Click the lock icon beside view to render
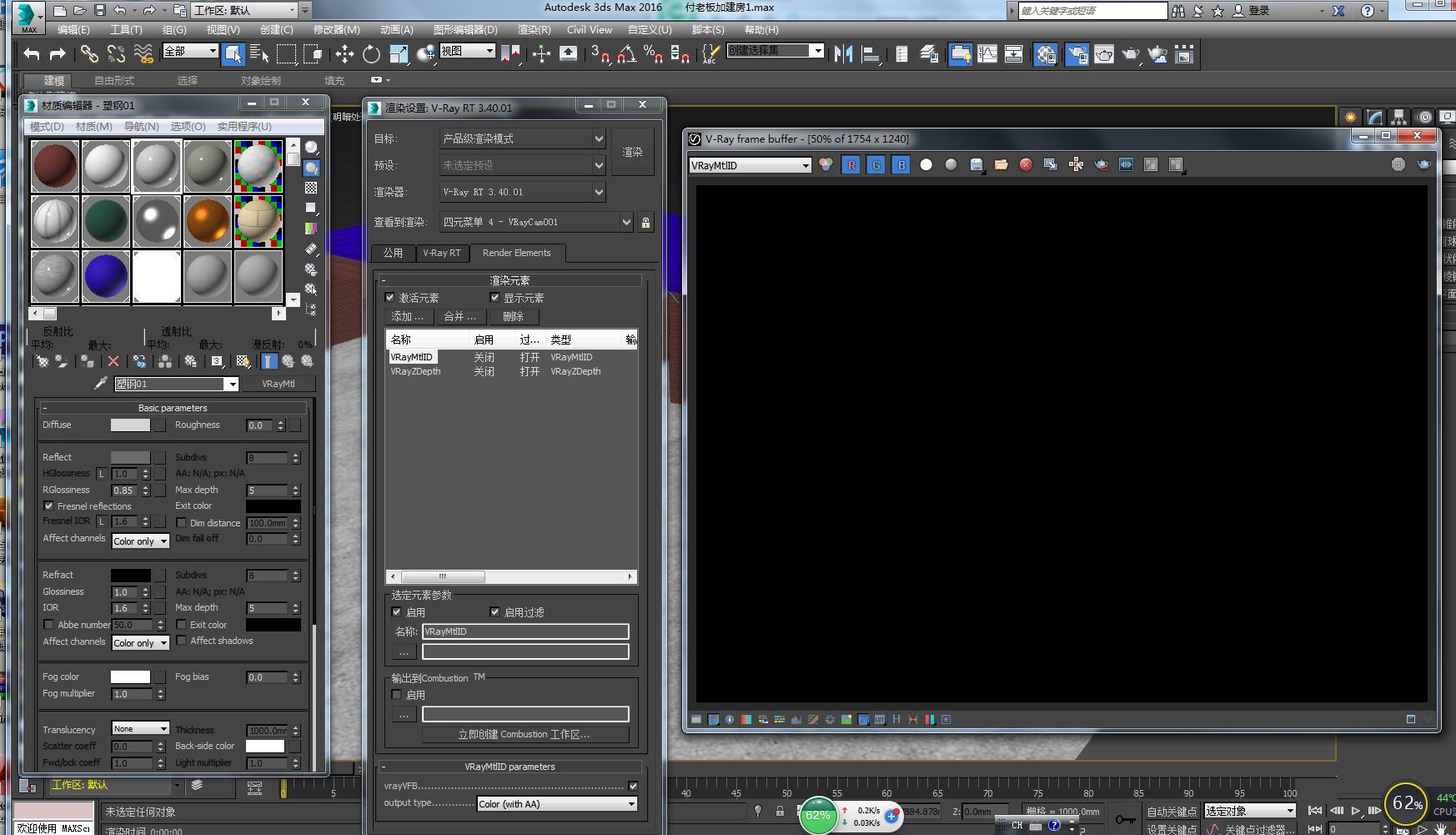This screenshot has height=835, width=1456. pyautogui.click(x=645, y=223)
